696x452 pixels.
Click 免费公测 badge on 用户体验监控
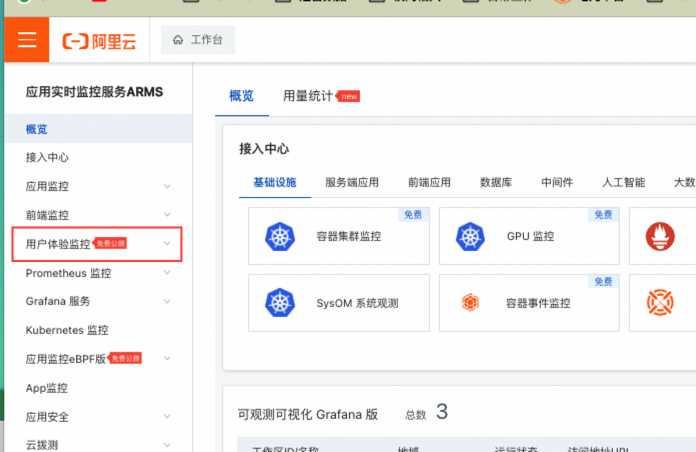tap(111, 243)
